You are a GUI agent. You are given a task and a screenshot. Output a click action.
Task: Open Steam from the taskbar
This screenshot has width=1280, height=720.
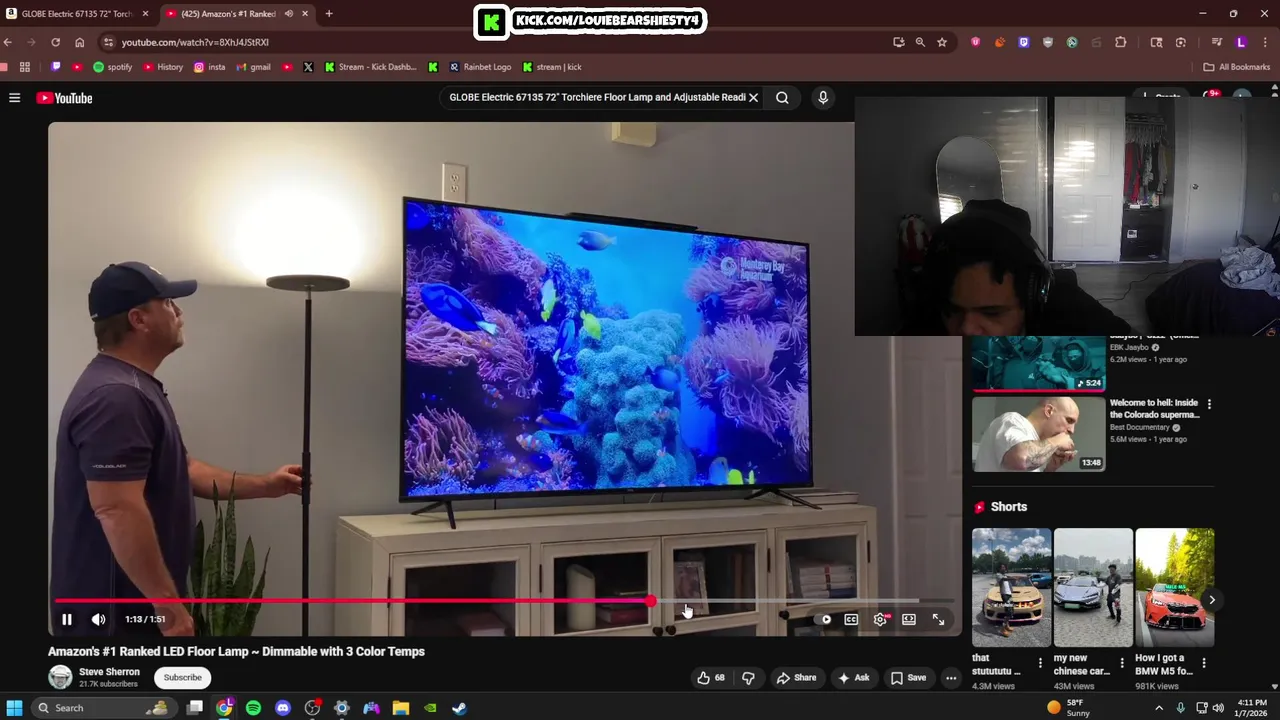pos(459,708)
